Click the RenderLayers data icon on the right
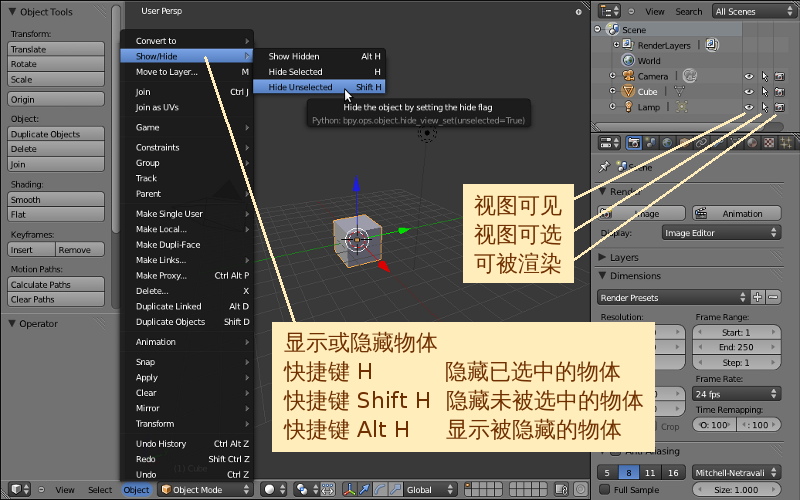The height and width of the screenshot is (500, 800). 712,45
